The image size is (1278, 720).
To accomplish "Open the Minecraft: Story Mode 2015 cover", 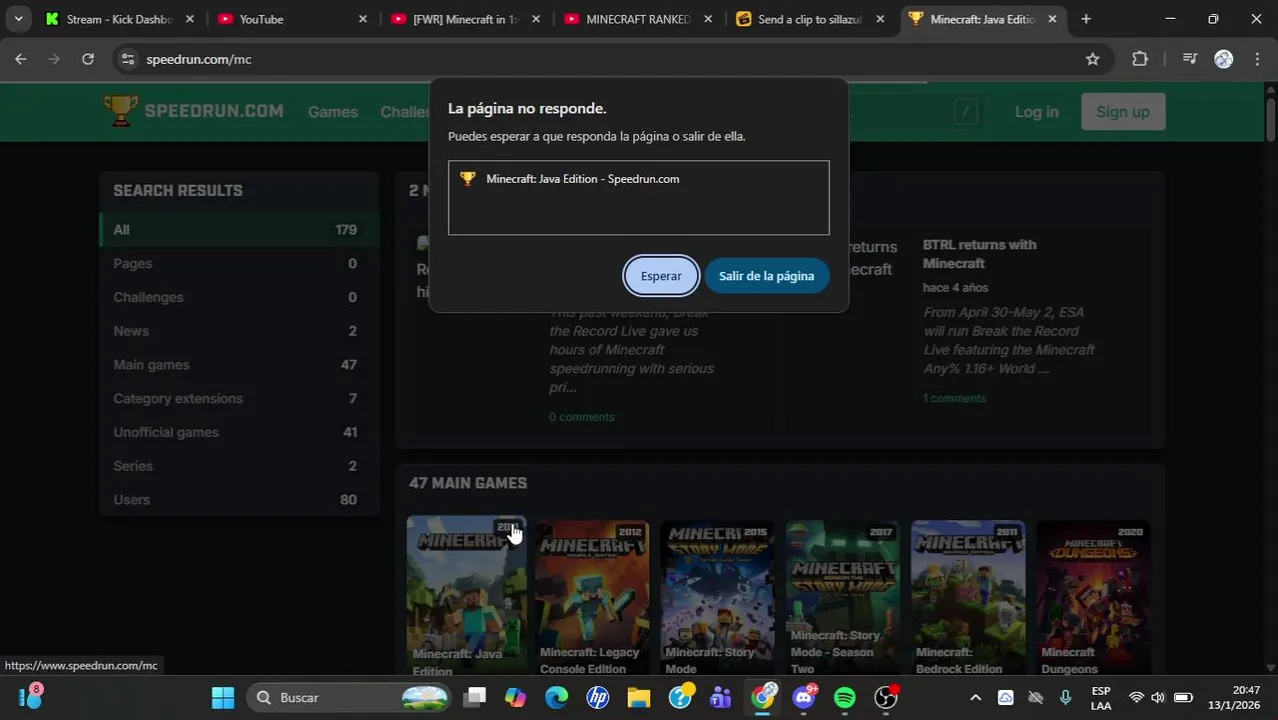I will click(717, 598).
